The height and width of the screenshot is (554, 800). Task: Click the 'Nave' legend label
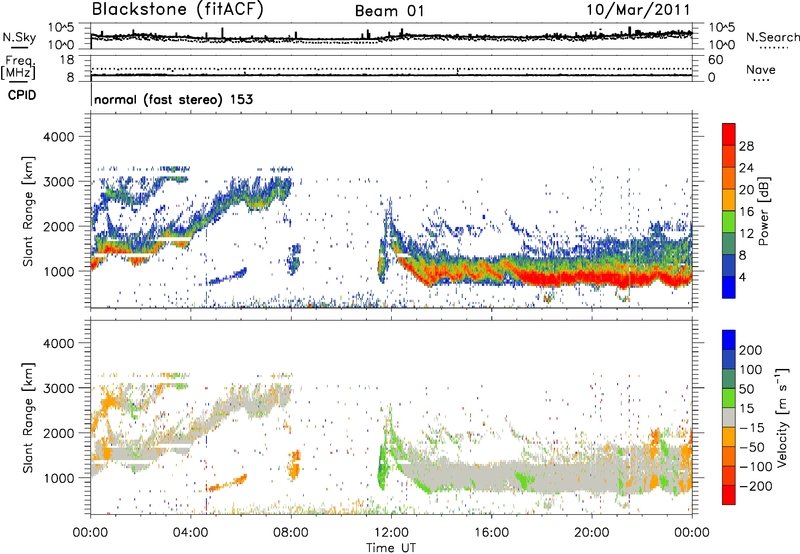761,69
